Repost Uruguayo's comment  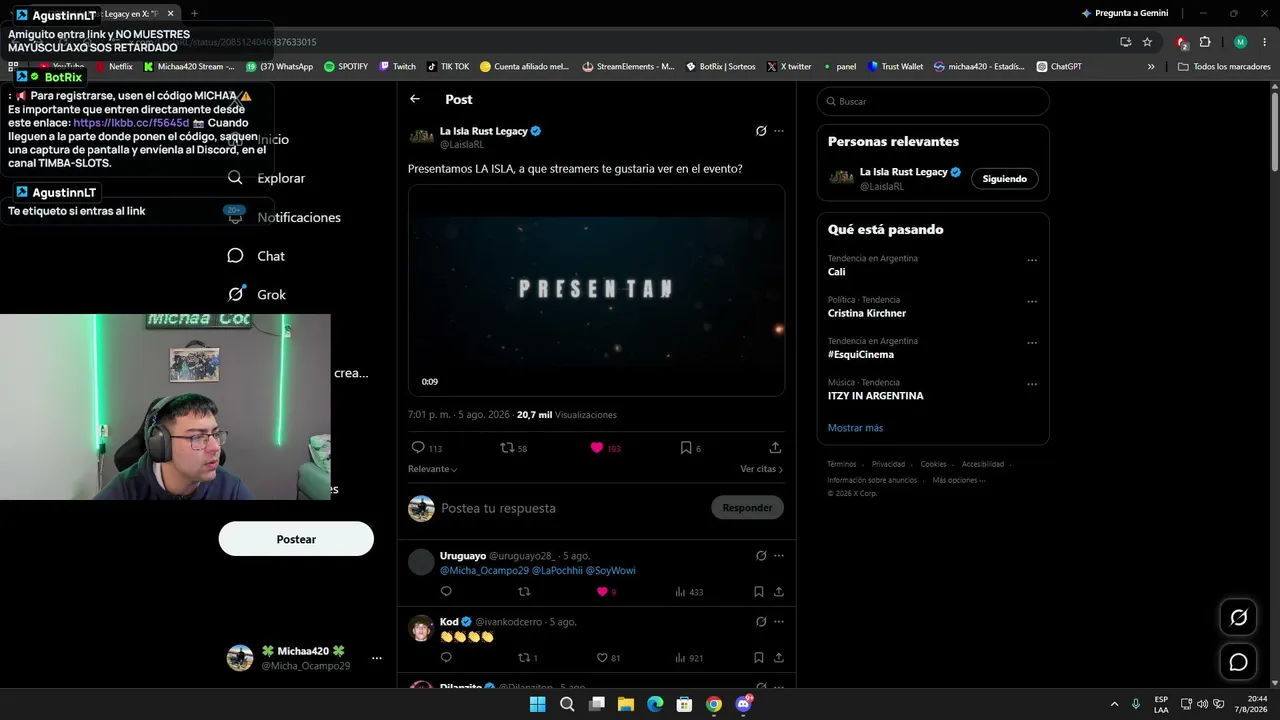[x=523, y=592]
